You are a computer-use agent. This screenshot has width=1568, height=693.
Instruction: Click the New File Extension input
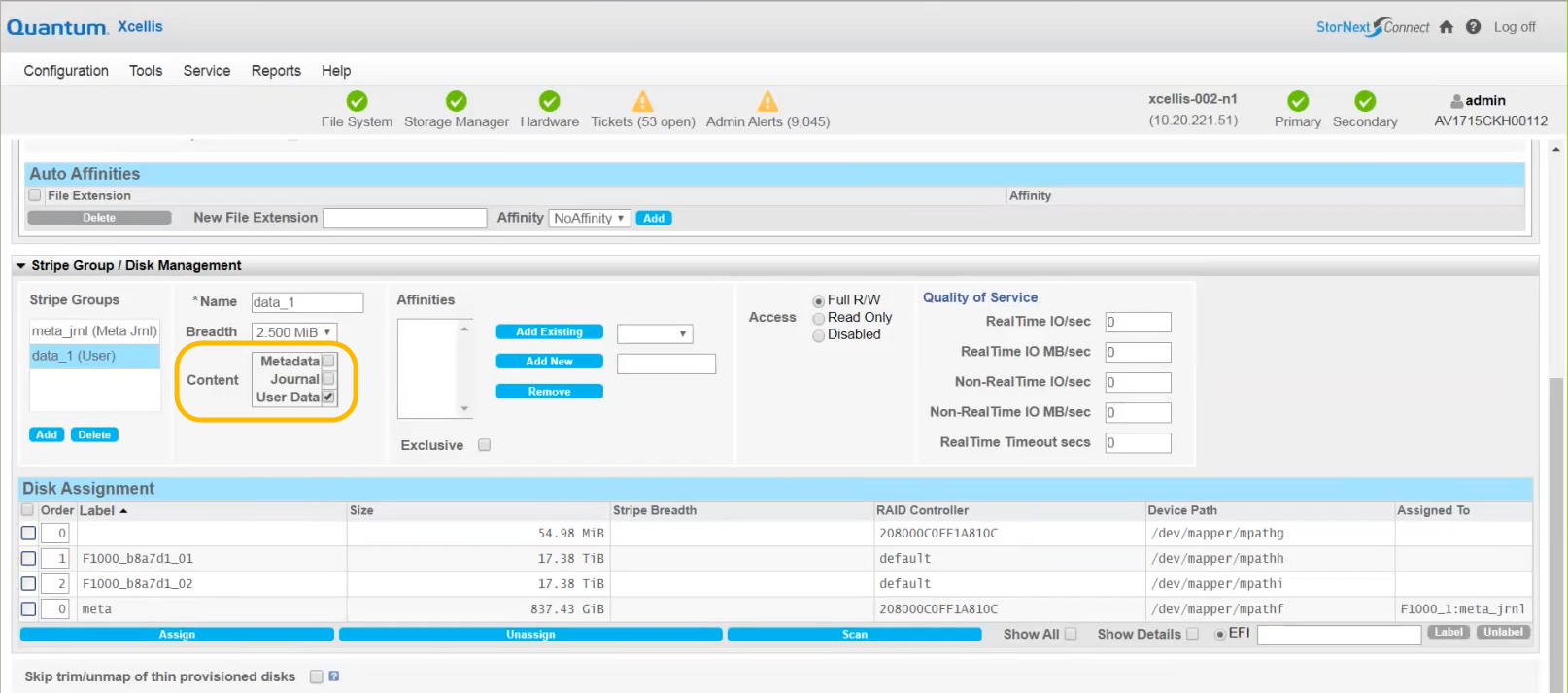(404, 219)
